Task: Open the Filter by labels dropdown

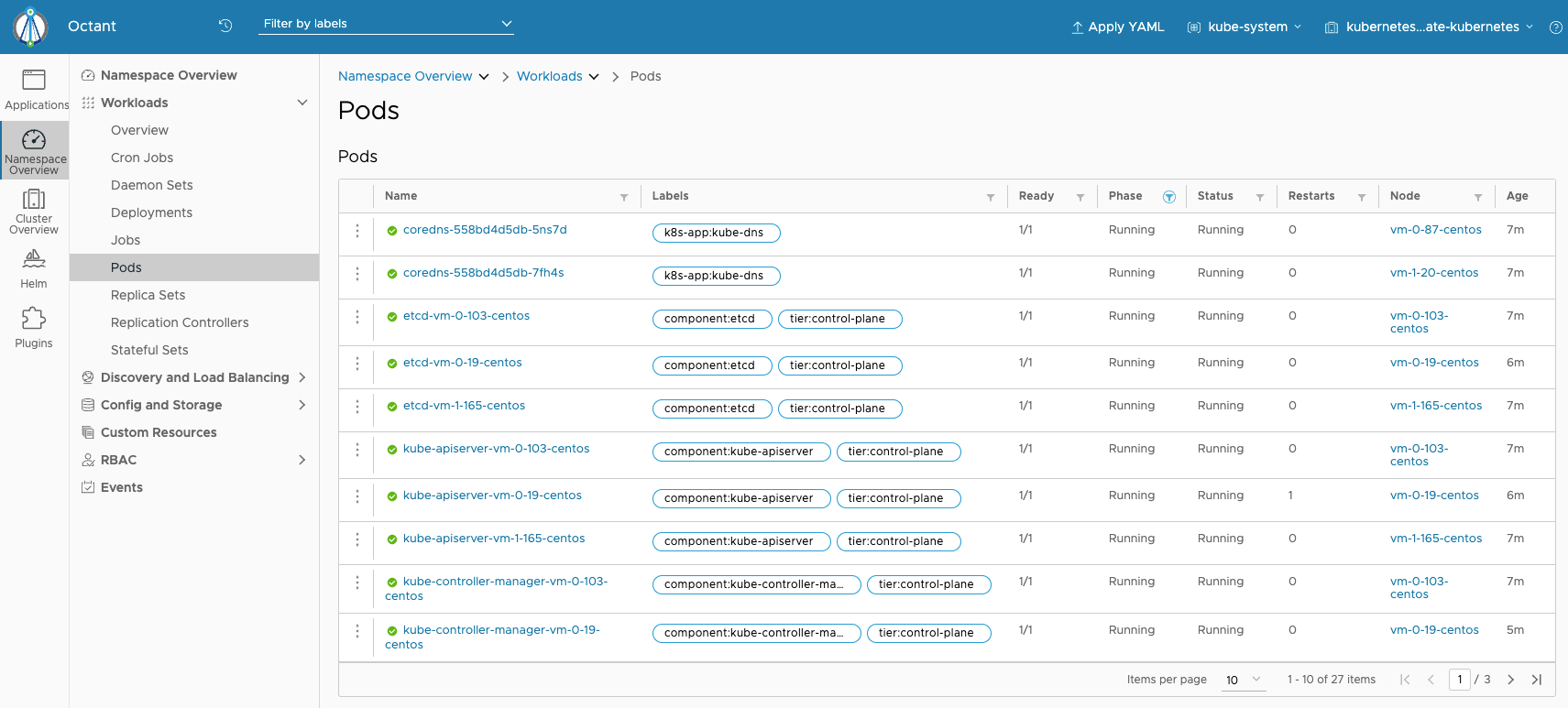Action: pos(387,24)
